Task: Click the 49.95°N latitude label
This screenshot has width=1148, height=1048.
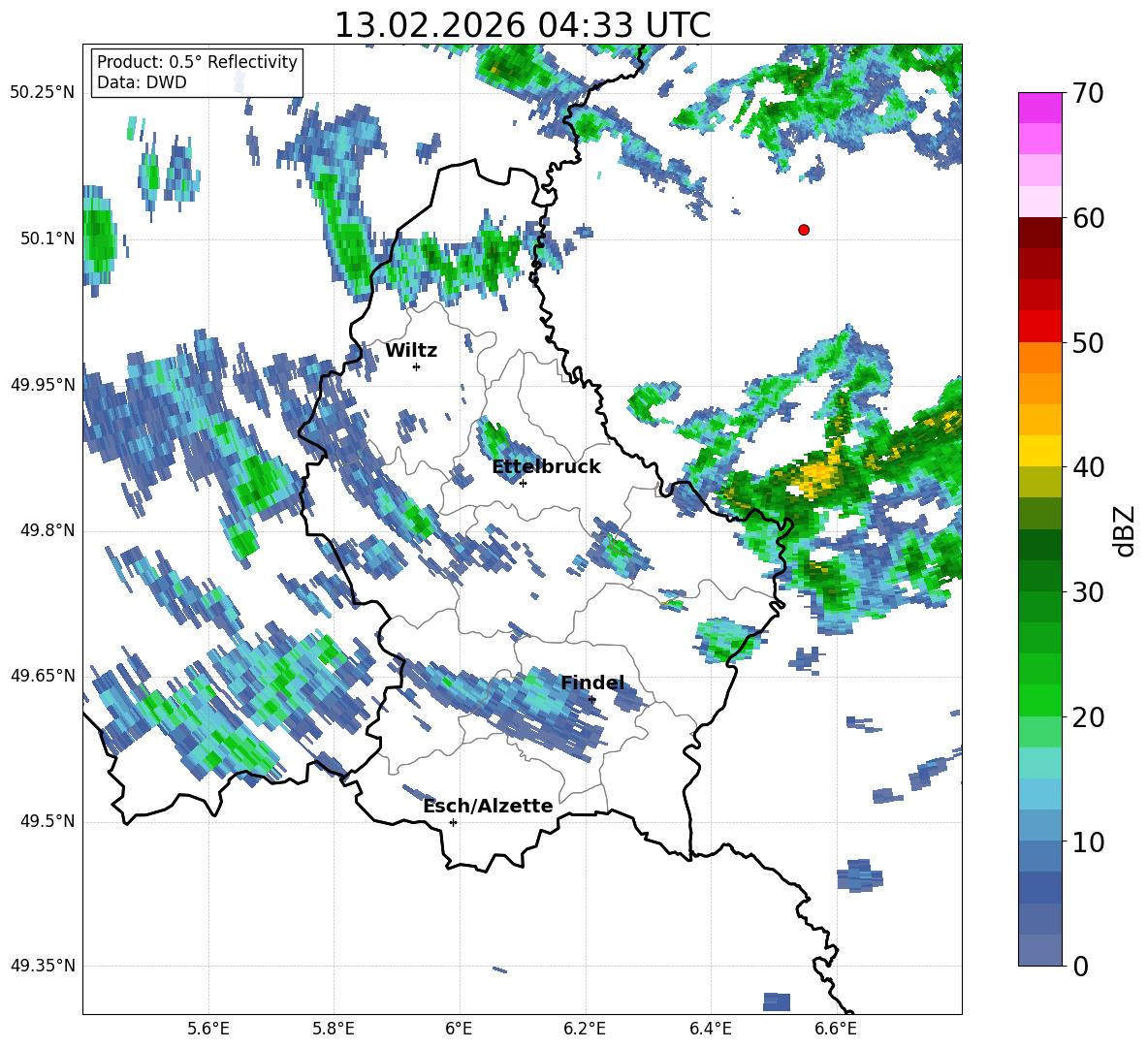Action: click(x=43, y=385)
